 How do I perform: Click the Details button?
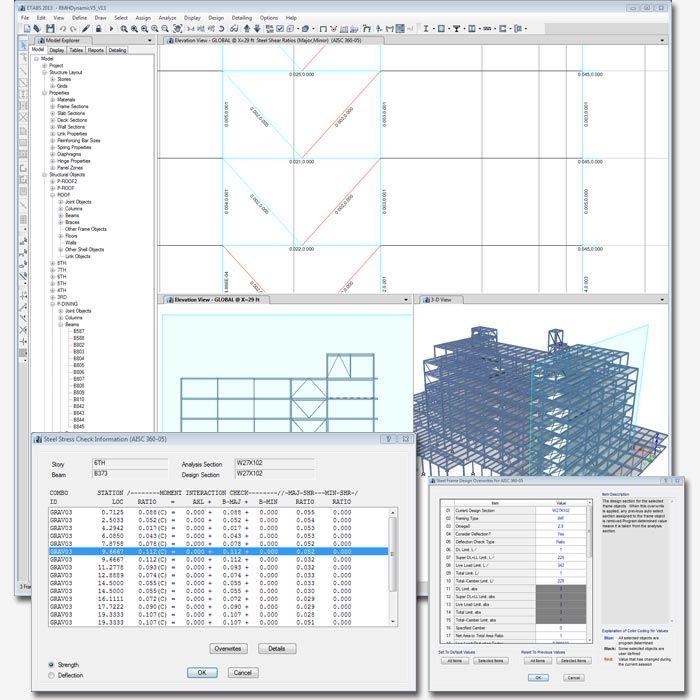[x=277, y=648]
